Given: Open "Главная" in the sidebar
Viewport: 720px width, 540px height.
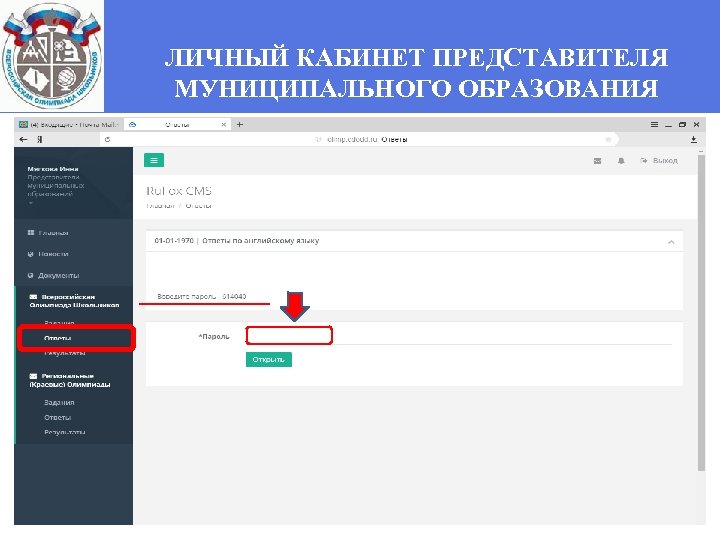Looking at the screenshot, I should pyautogui.click(x=48, y=233).
